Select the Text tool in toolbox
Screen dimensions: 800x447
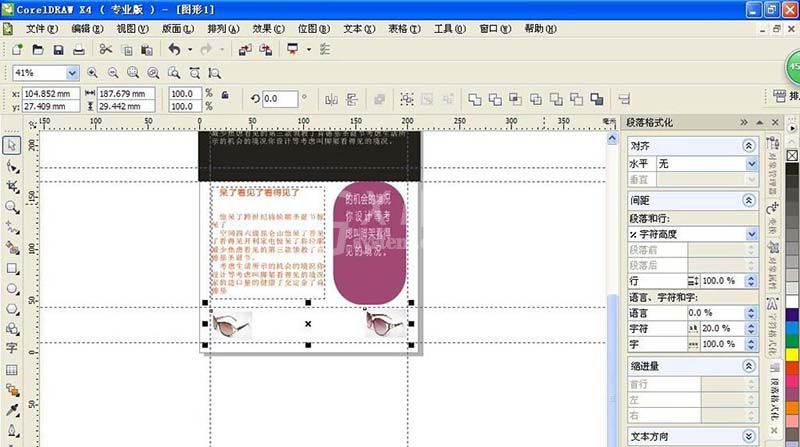pyautogui.click(x=12, y=348)
